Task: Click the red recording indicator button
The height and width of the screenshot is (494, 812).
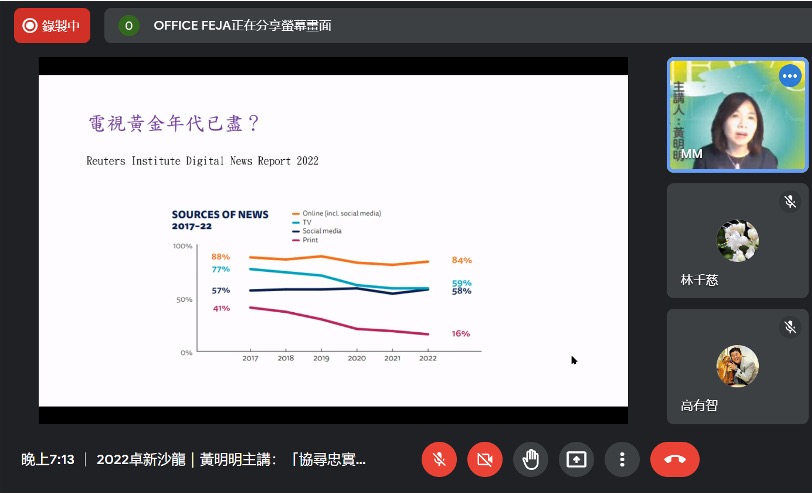Action: (52, 25)
